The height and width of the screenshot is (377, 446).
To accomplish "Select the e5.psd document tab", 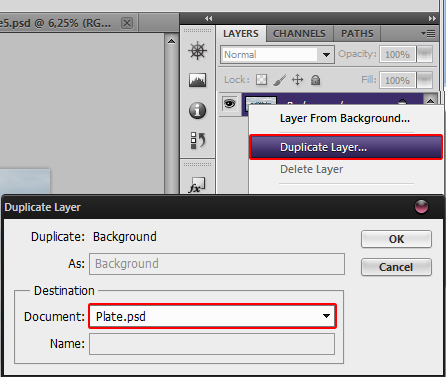I will coord(69,23).
